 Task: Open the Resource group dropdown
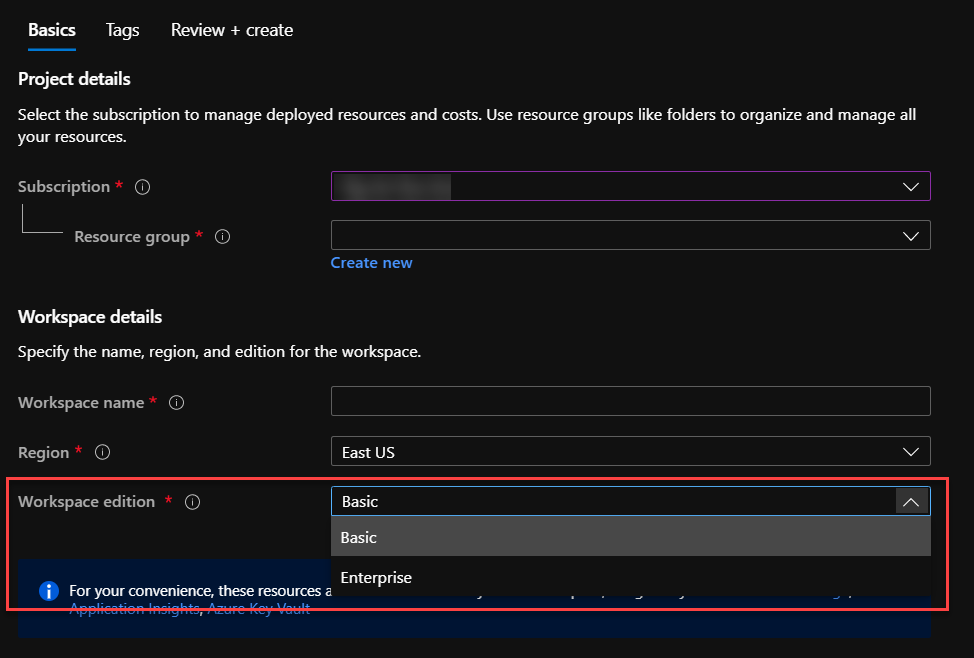(630, 235)
